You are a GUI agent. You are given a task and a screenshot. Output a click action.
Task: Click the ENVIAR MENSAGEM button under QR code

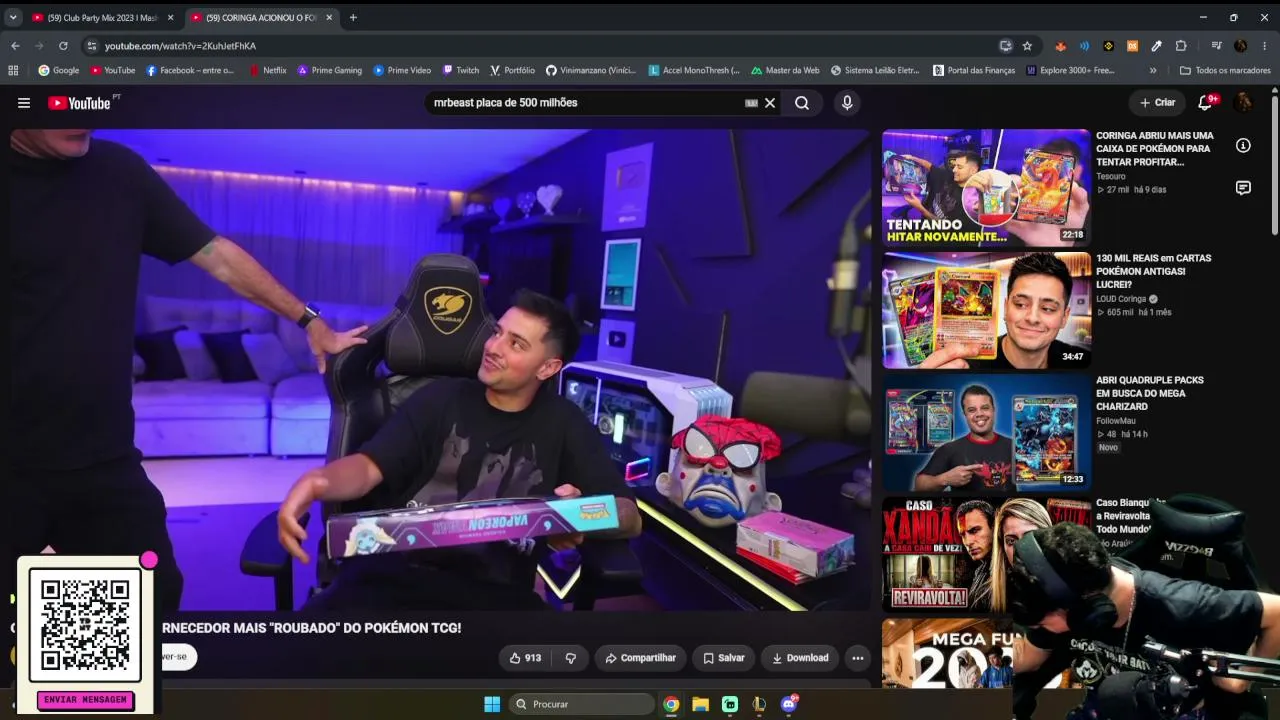click(x=85, y=700)
